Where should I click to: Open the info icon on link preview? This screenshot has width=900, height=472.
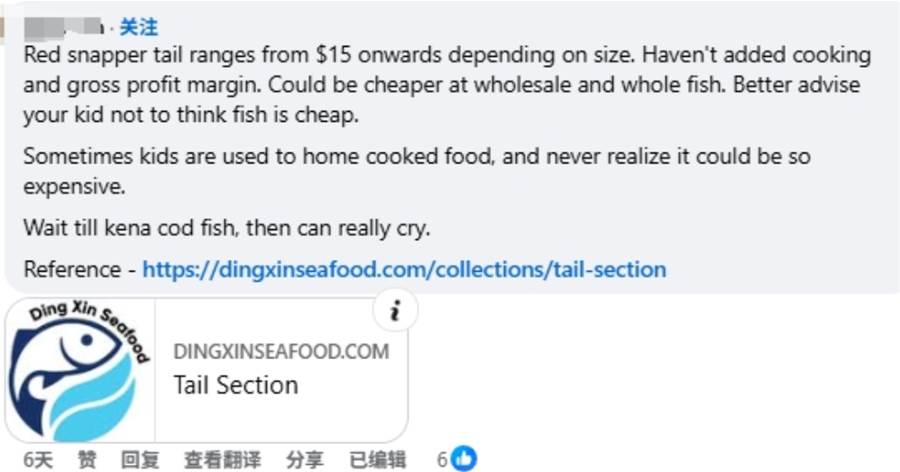tap(395, 311)
